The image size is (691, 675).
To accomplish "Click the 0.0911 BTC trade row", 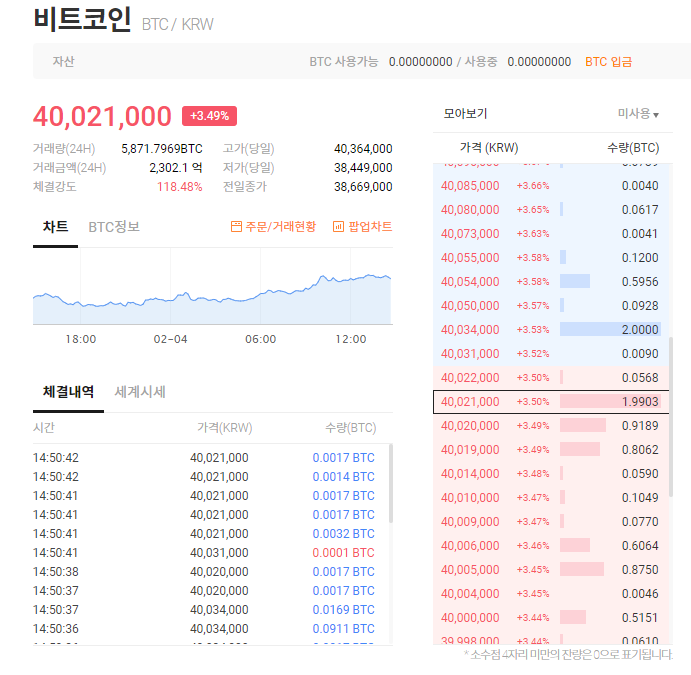I will (x=211, y=628).
